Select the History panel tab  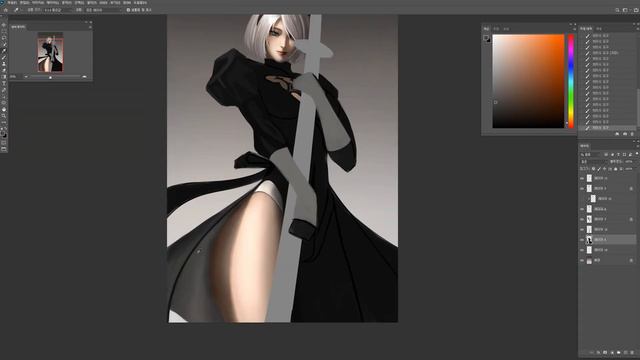pos(586,29)
